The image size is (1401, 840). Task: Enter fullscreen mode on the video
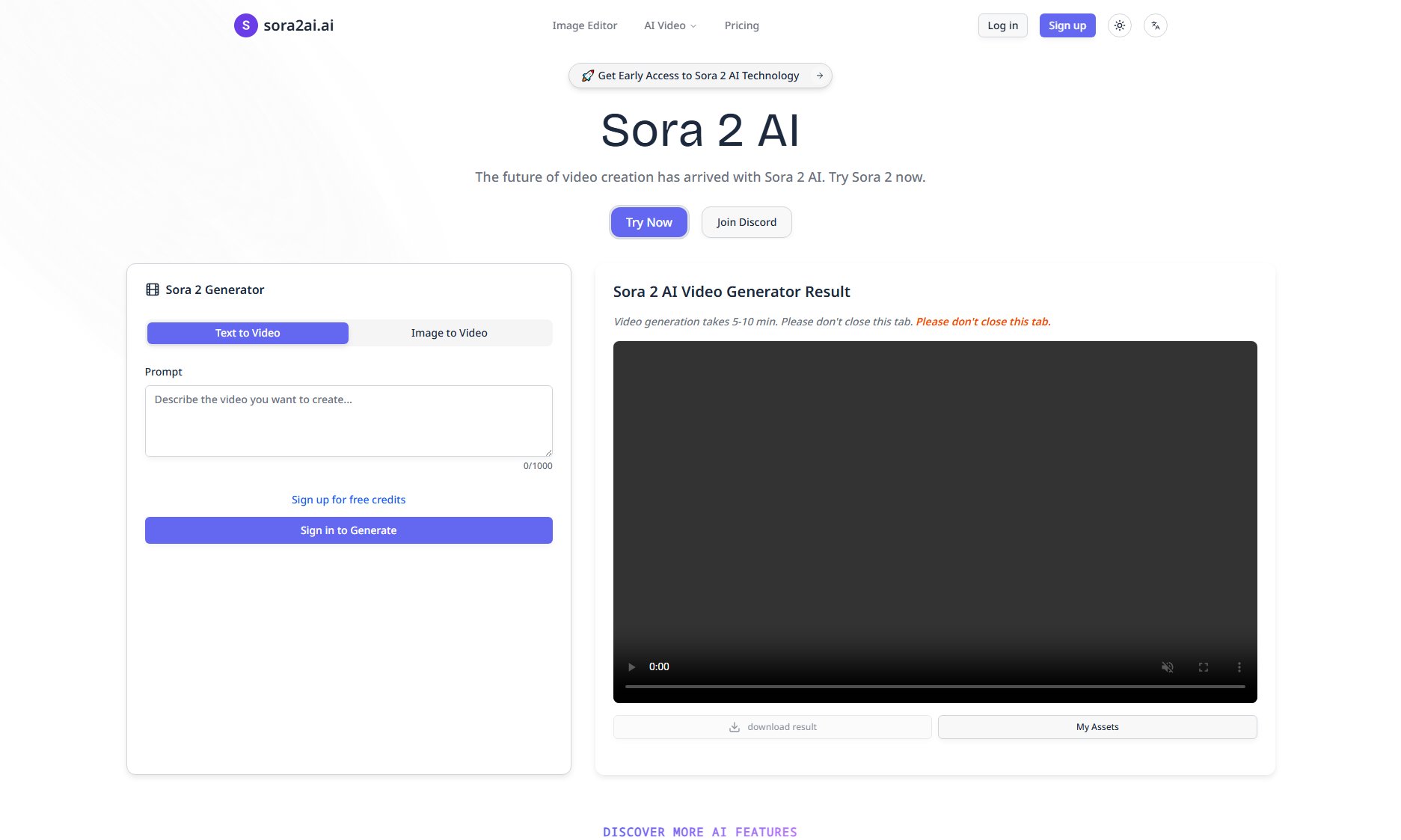[1203, 666]
